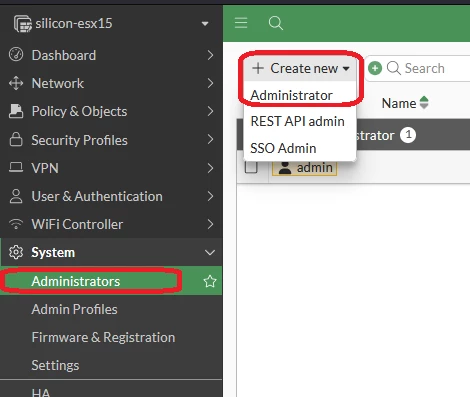470x397 pixels.
Task: Toggle the hamburger menu icon
Action: (241, 23)
